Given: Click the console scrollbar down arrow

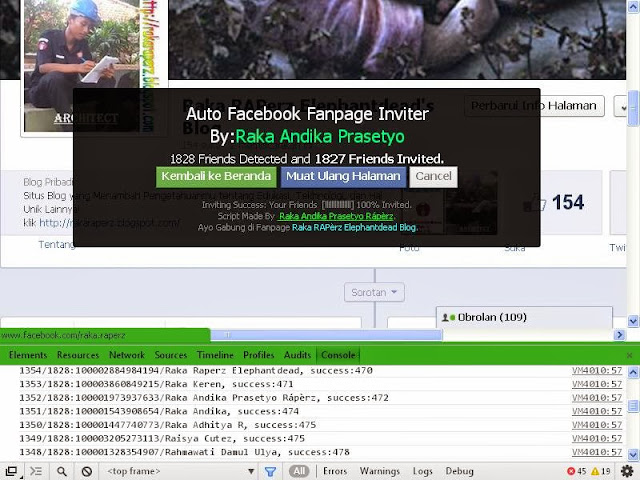Looking at the screenshot, I should (633, 454).
